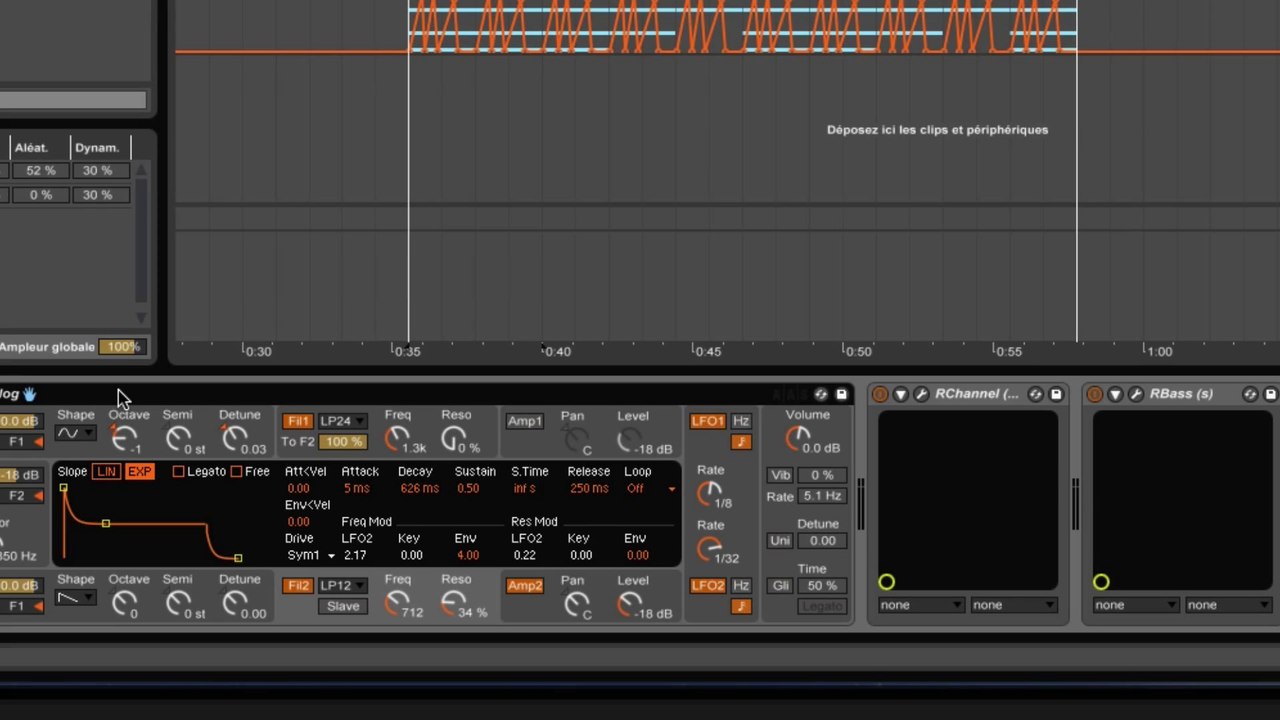Click LFO1 tempo sync note icon
Screen dimensions: 1280x720
pos(741,442)
